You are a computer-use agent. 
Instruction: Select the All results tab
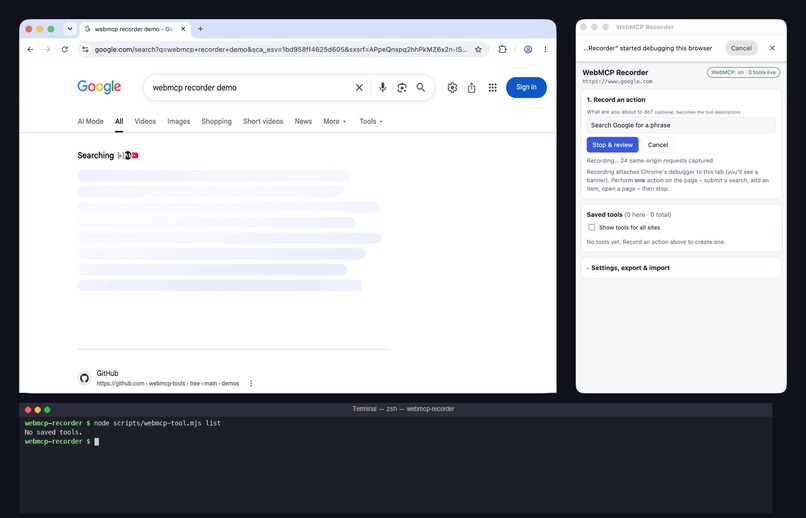[x=119, y=121]
